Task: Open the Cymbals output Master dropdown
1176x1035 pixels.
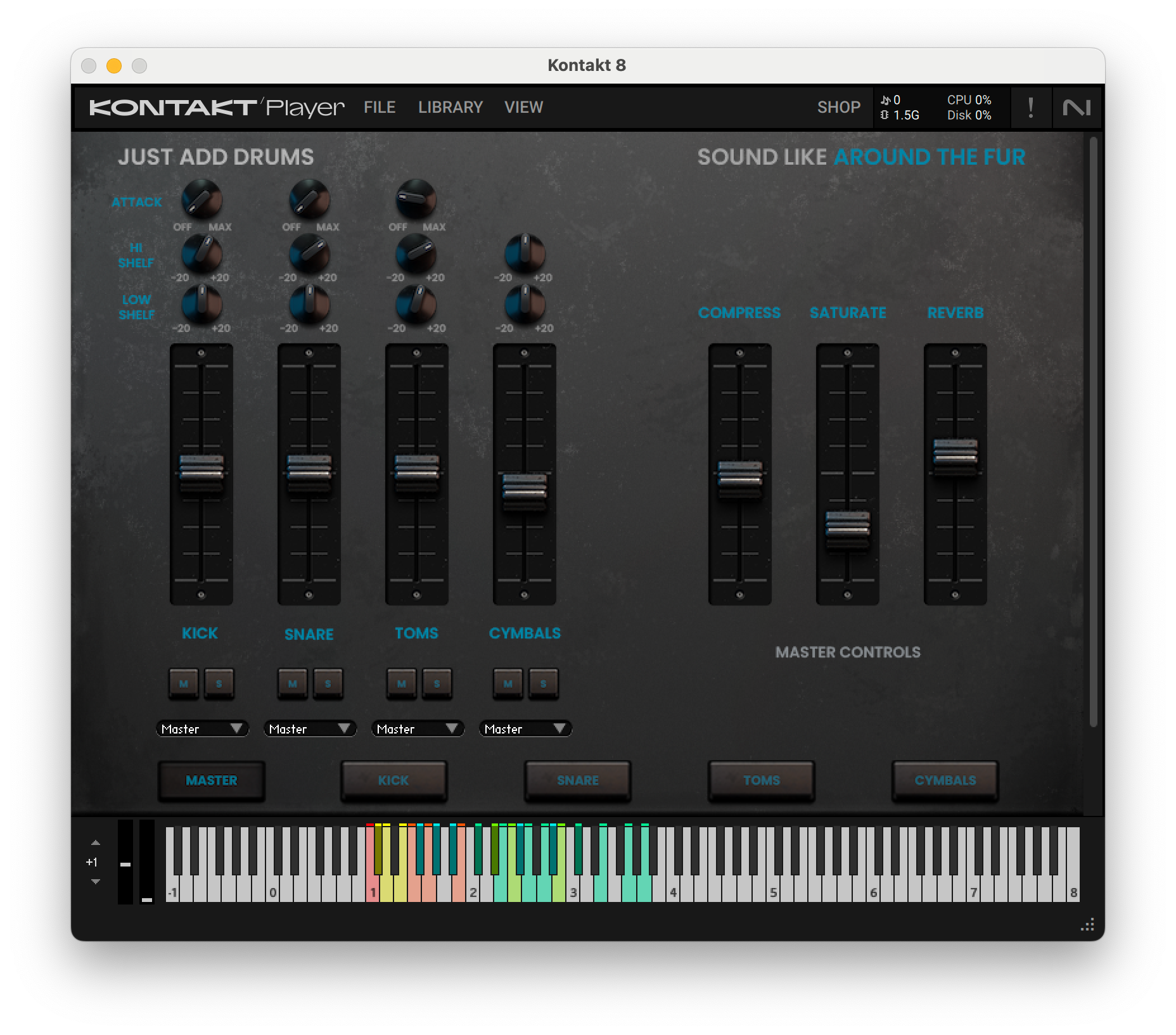Action: (525, 729)
